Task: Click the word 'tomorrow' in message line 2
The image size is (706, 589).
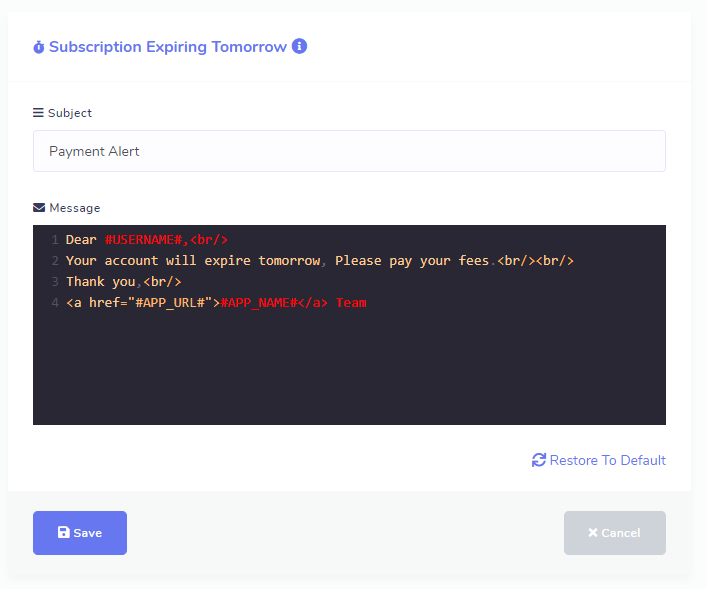Action: (x=289, y=261)
